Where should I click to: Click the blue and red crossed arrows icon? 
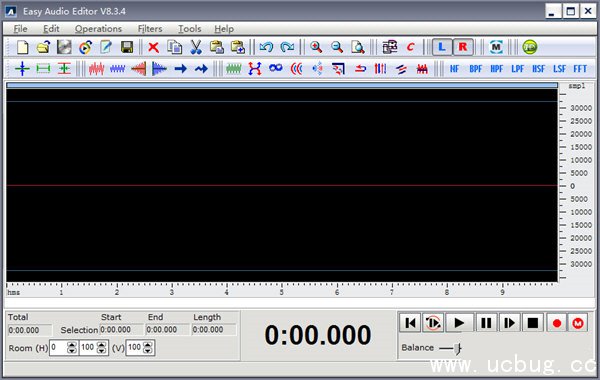coord(254,69)
